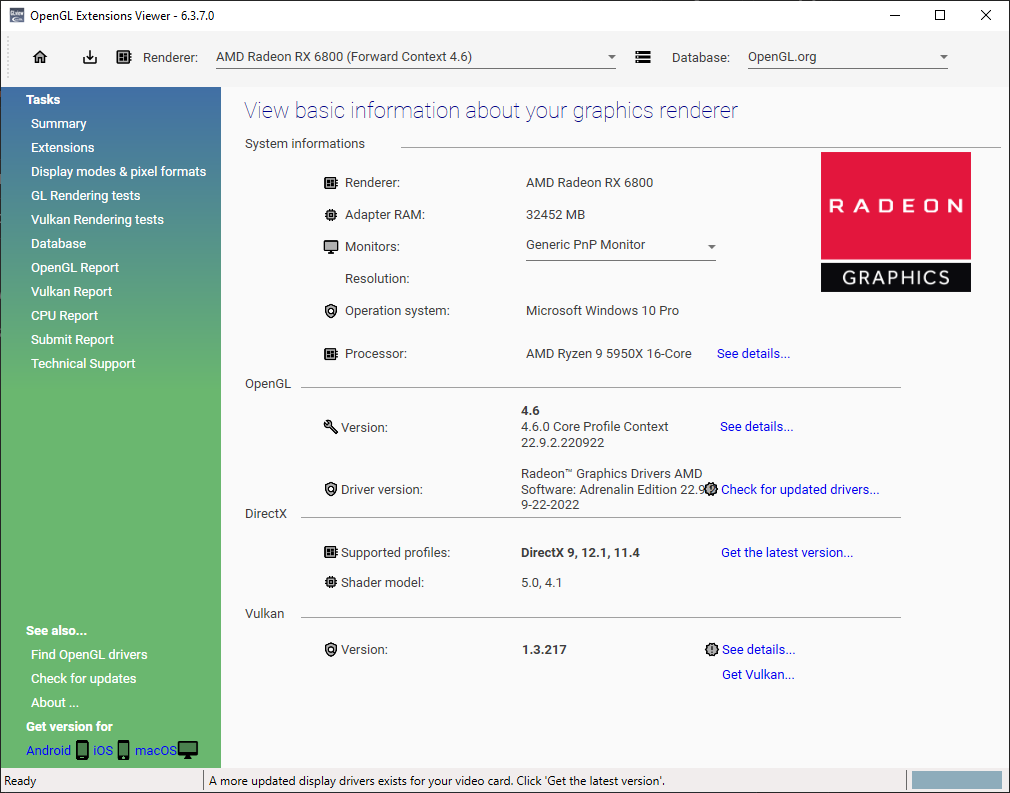This screenshot has height=793, width=1010.
Task: Click the Get Vulkan link
Action: [758, 674]
